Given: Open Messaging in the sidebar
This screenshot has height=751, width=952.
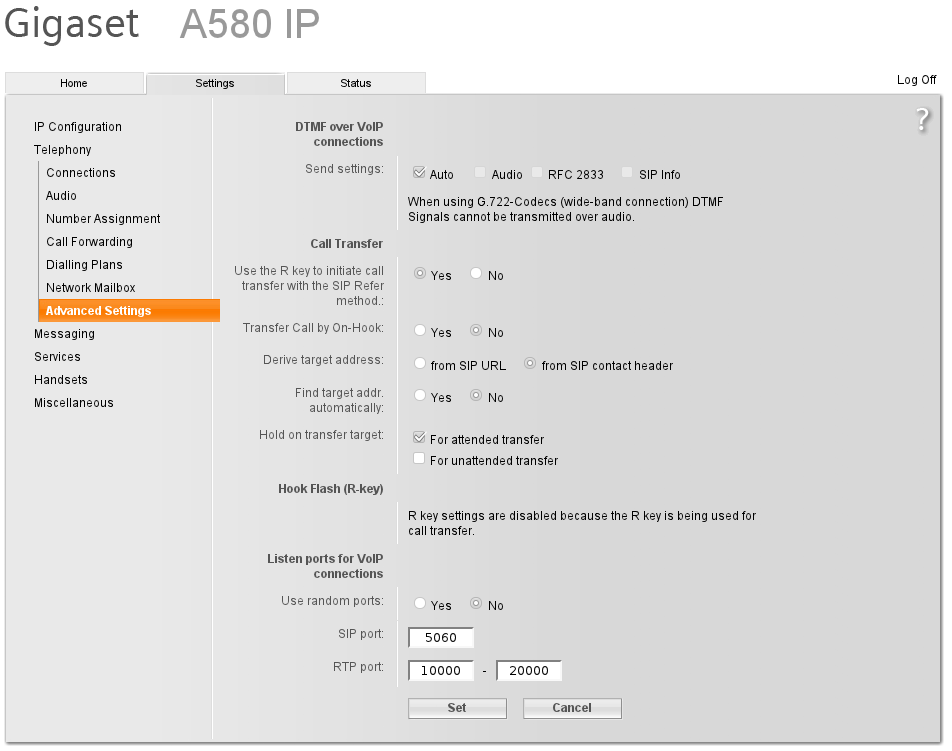Looking at the screenshot, I should pyautogui.click(x=64, y=334).
